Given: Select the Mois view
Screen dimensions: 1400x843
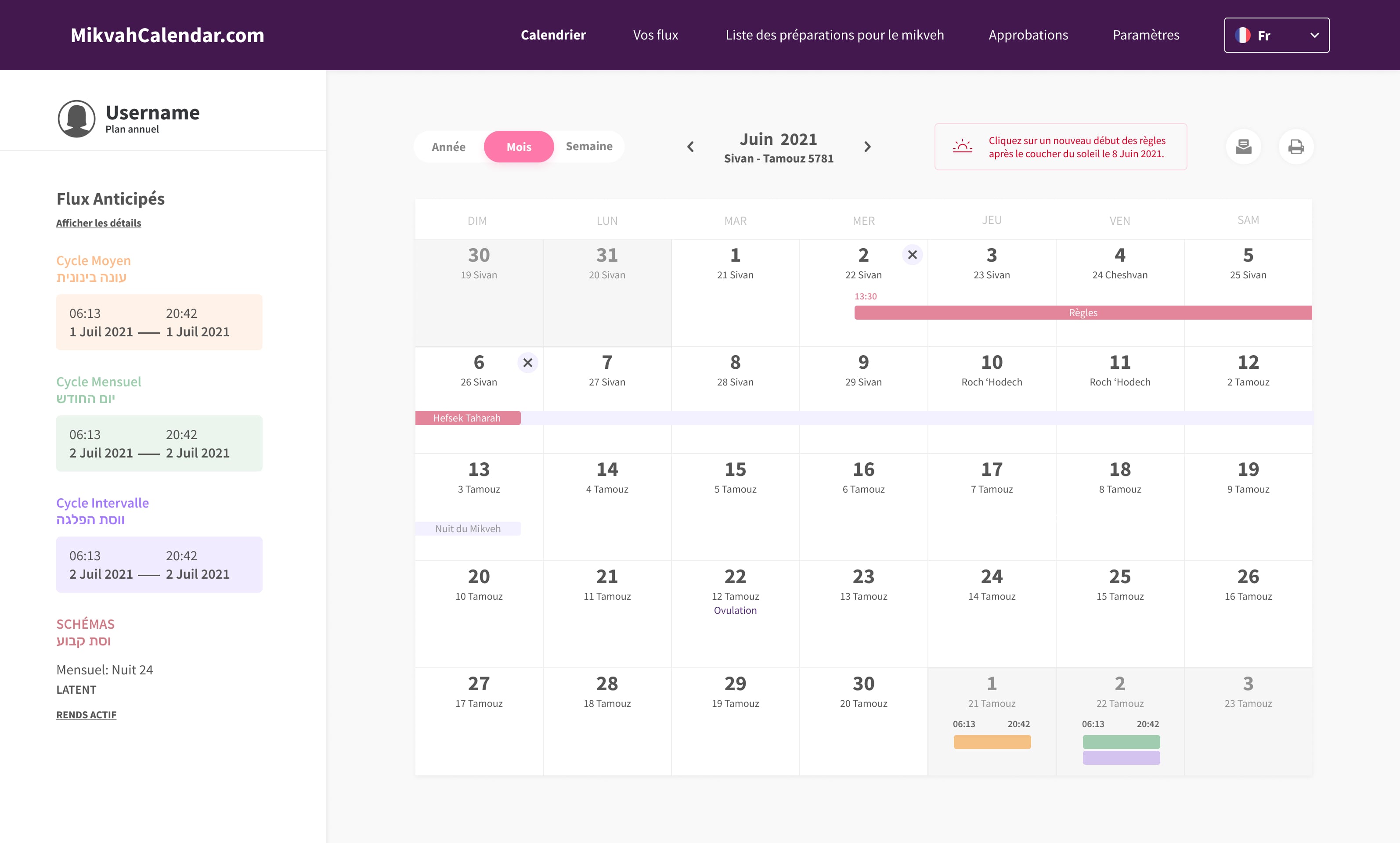Looking at the screenshot, I should 519,147.
